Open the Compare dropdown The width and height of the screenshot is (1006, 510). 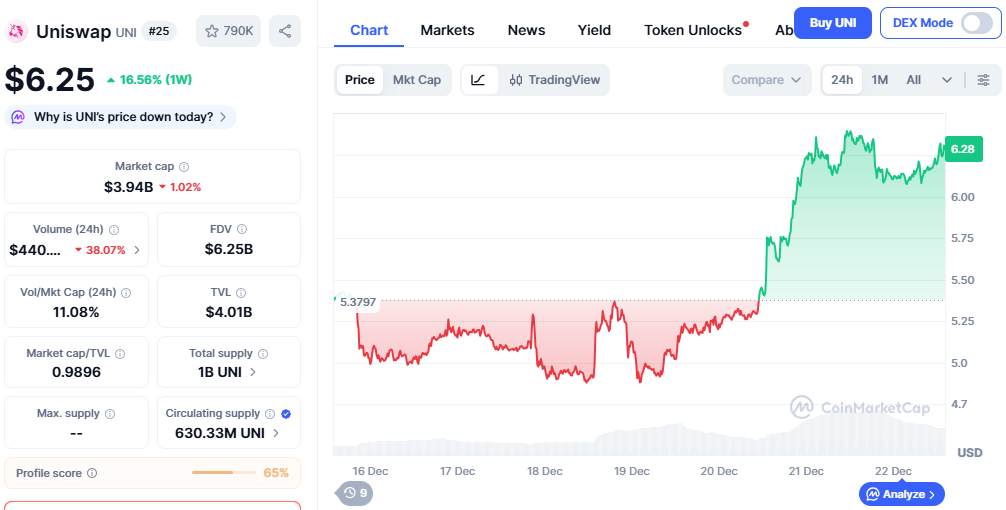pyautogui.click(x=767, y=80)
